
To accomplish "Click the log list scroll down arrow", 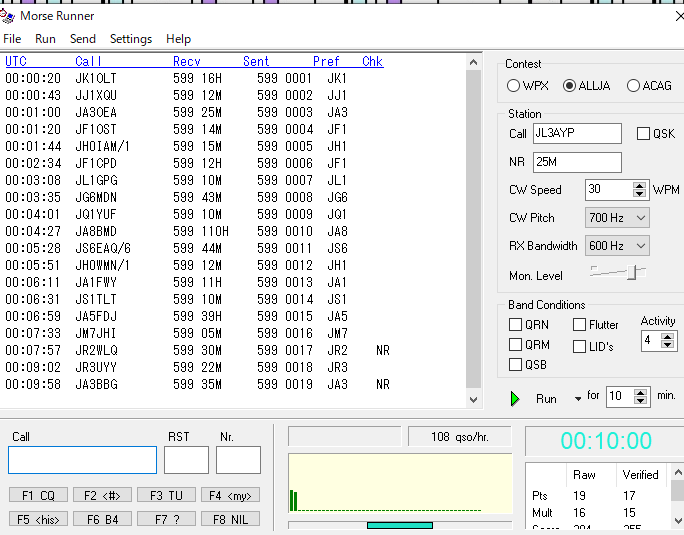I will (473, 399).
